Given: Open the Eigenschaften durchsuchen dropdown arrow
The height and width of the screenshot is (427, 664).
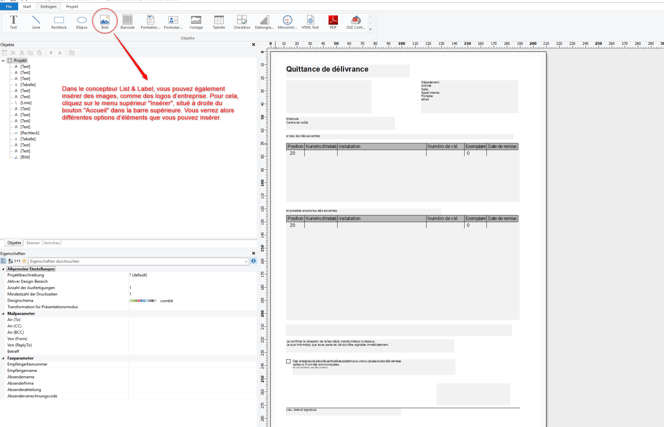Looking at the screenshot, I should [246, 261].
